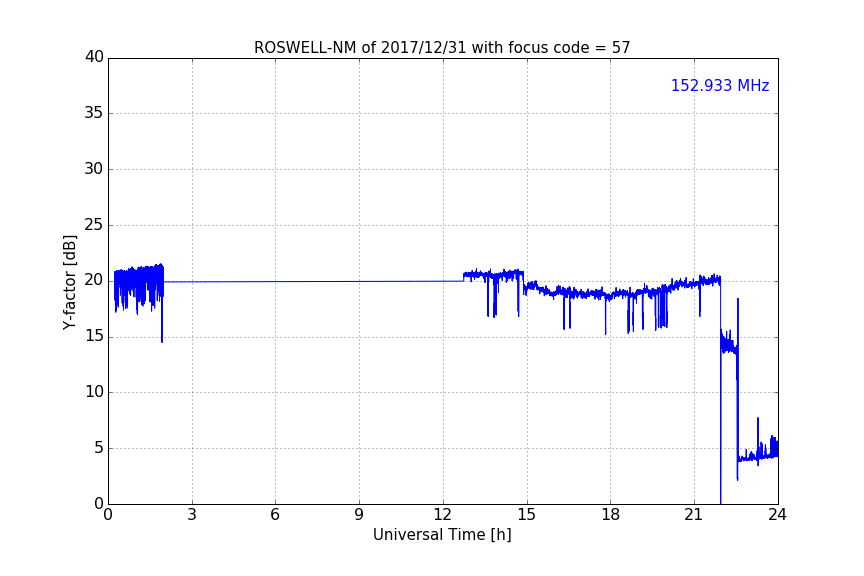Click the Y-factor [dB] axis label
The height and width of the screenshot is (576, 864).
(69, 282)
